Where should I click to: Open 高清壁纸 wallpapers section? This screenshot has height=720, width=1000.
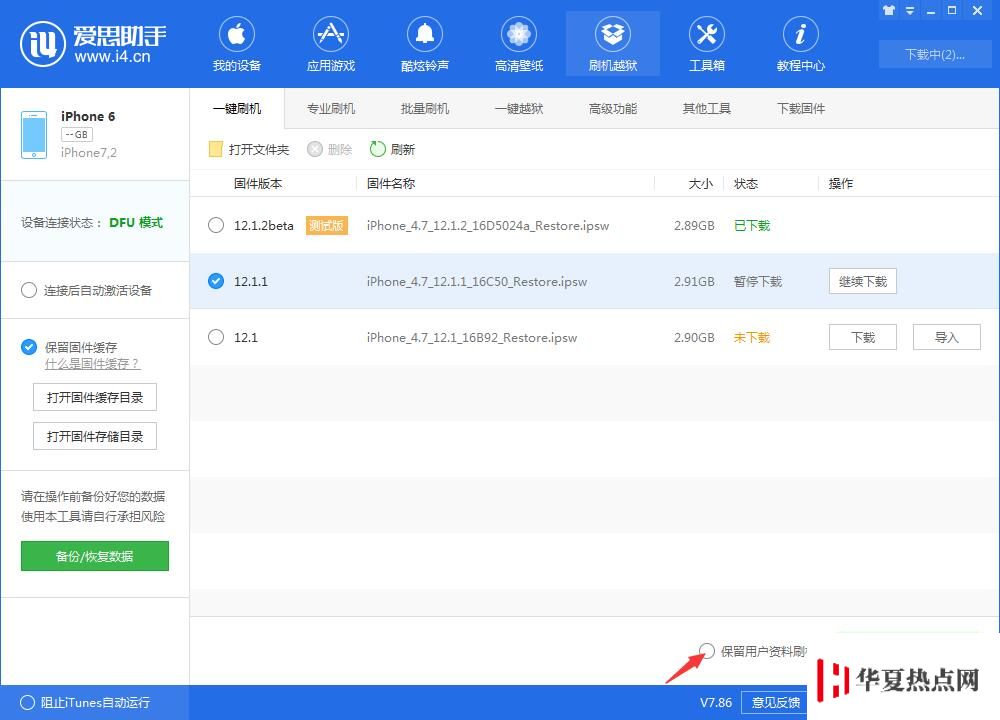point(518,44)
